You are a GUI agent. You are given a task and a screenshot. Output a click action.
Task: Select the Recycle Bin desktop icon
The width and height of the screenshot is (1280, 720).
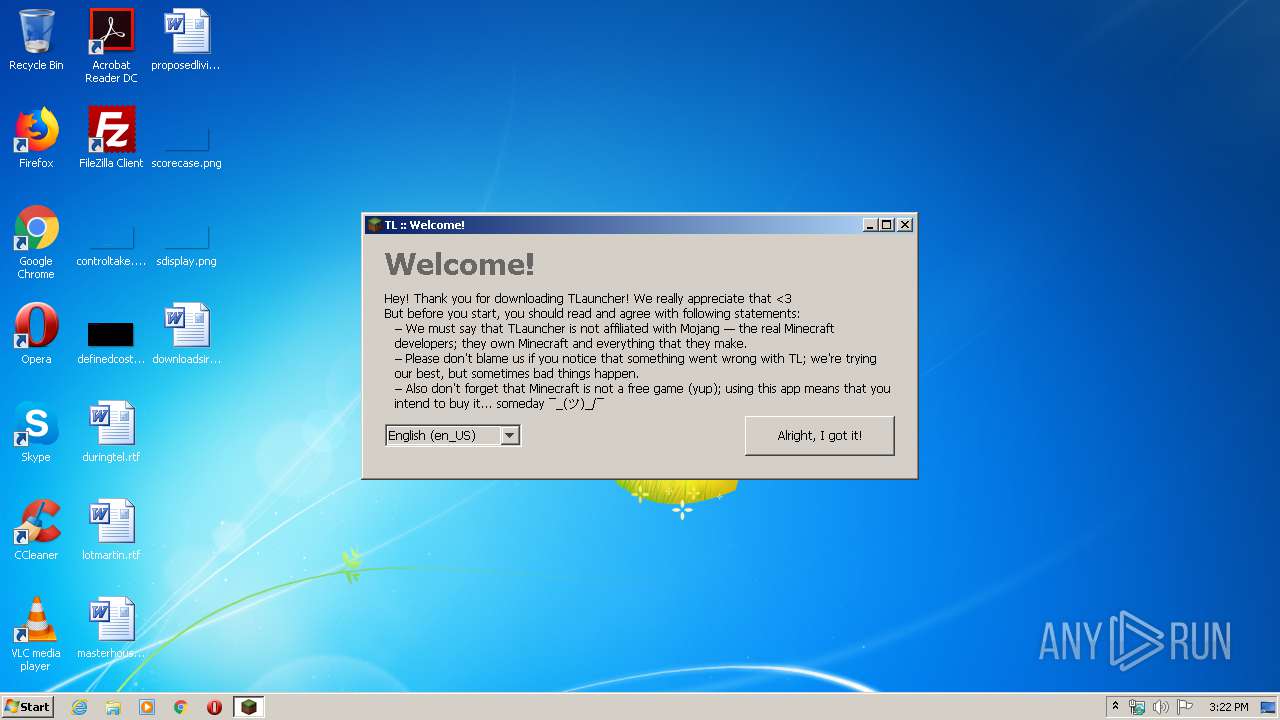(36, 40)
